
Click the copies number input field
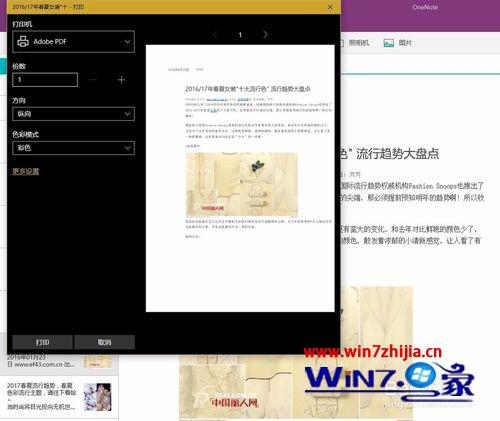tap(45, 80)
